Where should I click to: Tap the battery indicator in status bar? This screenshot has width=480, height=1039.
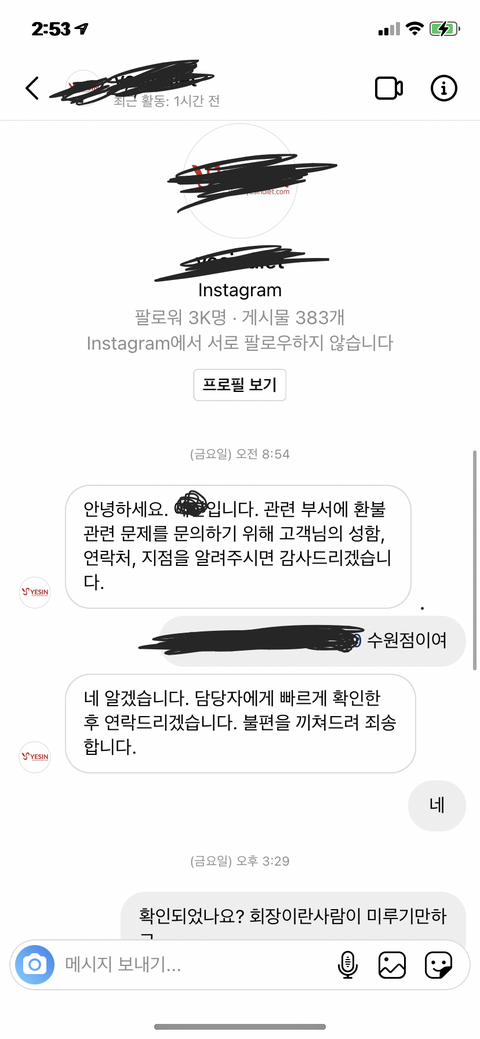pos(443,29)
